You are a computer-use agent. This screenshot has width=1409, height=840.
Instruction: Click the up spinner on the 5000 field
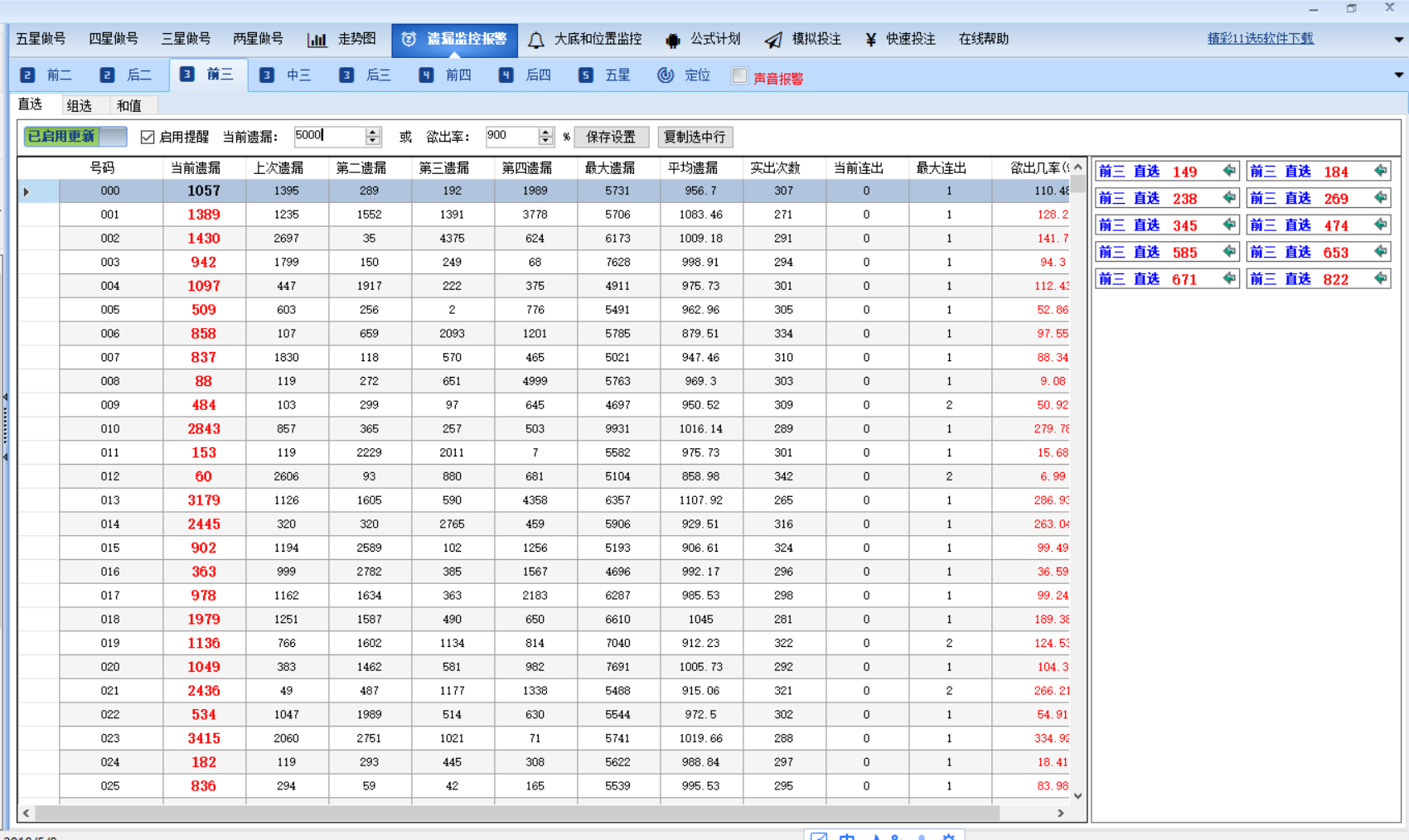373,133
